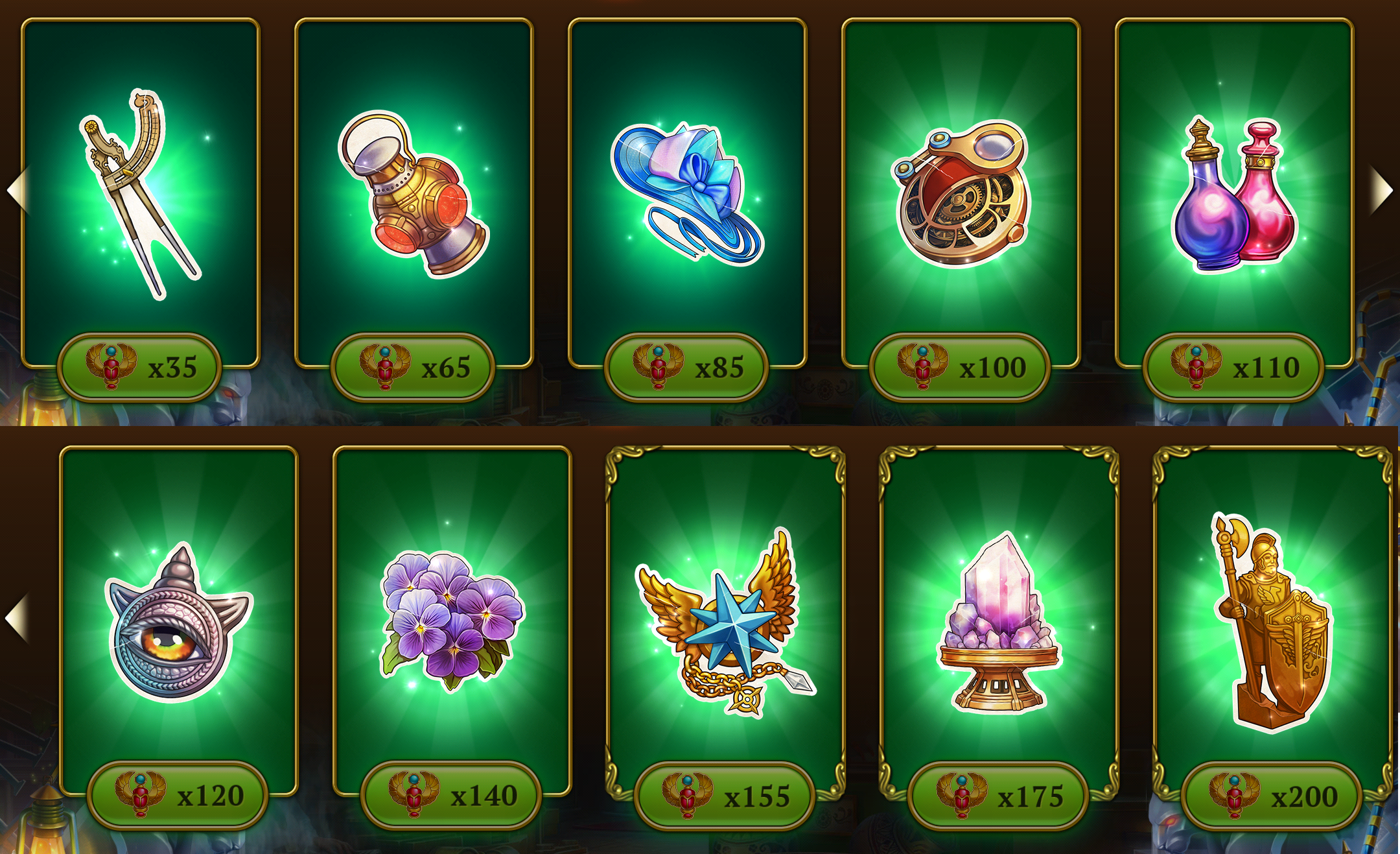The height and width of the screenshot is (854, 1400).
Task: Select the dragon eye amulet item
Action: (x=178, y=623)
